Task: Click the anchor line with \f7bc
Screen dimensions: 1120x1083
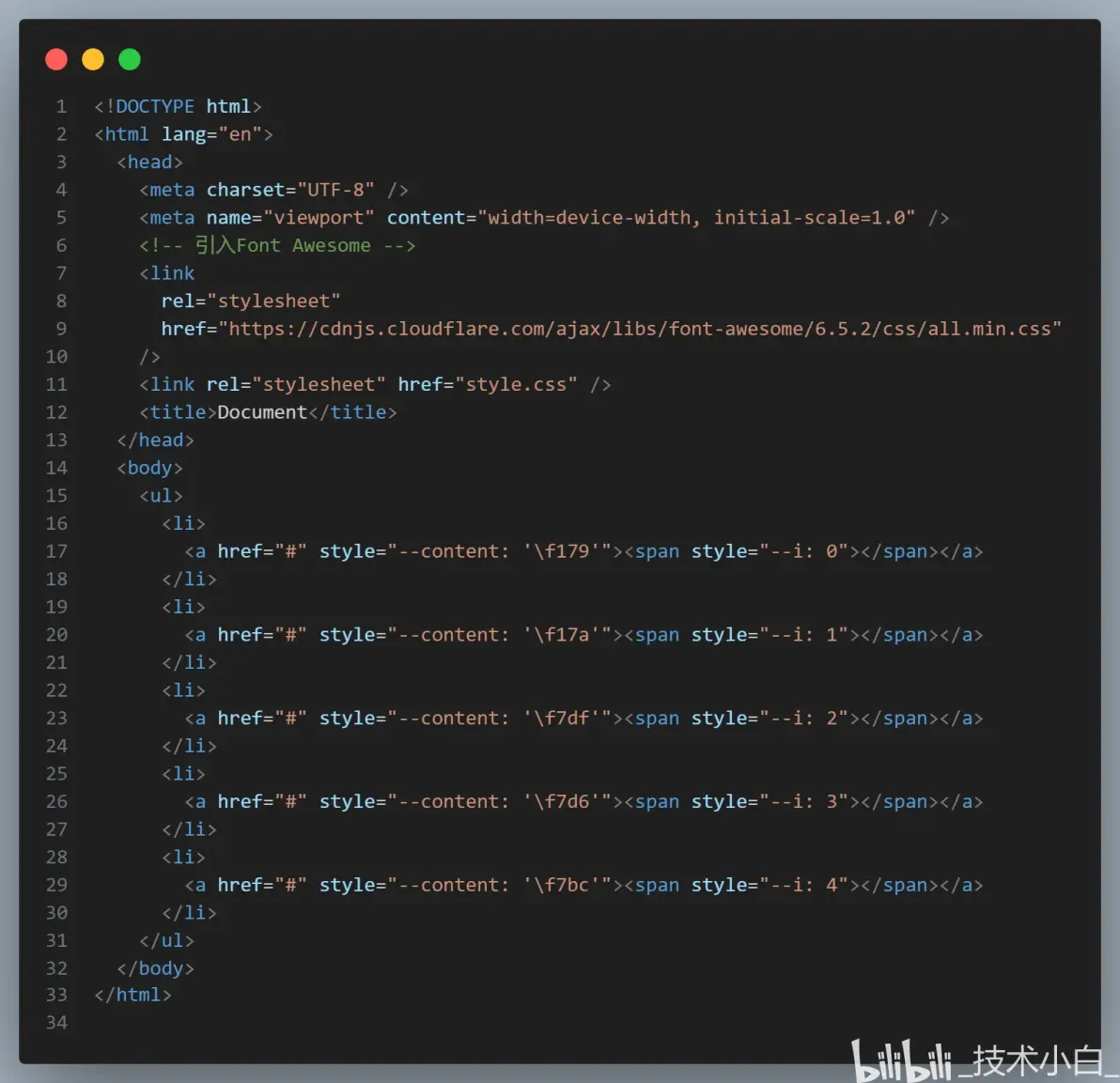Action: [583, 886]
